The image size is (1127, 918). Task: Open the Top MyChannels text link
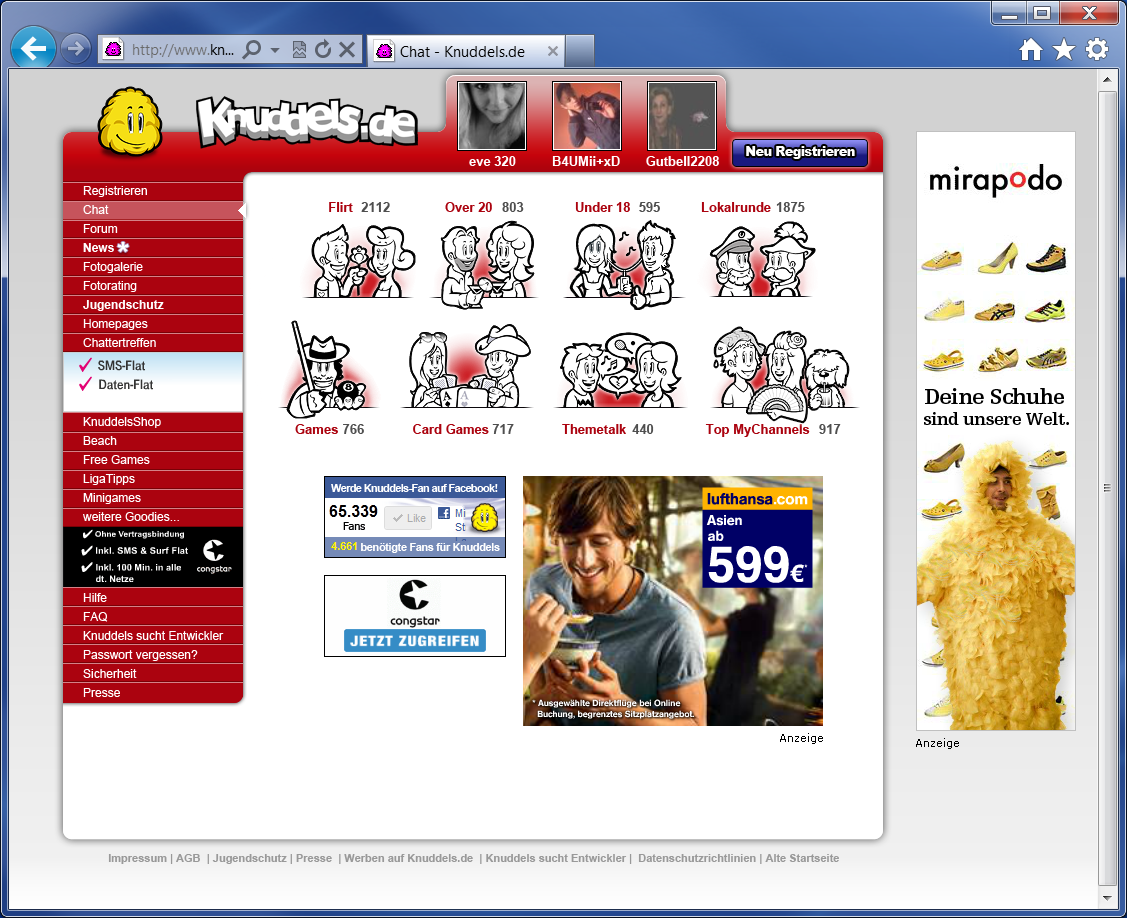(x=757, y=429)
